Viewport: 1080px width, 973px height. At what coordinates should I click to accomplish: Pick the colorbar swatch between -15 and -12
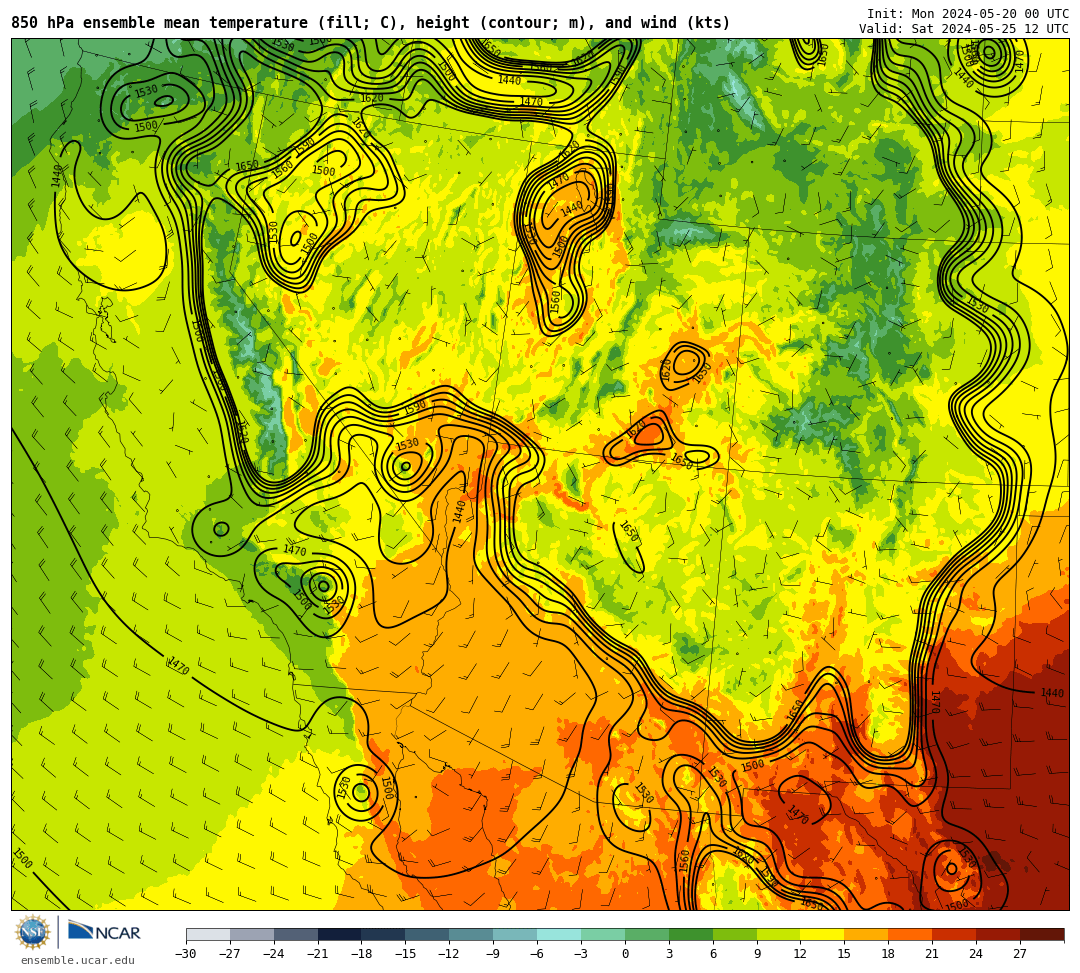click(x=428, y=934)
